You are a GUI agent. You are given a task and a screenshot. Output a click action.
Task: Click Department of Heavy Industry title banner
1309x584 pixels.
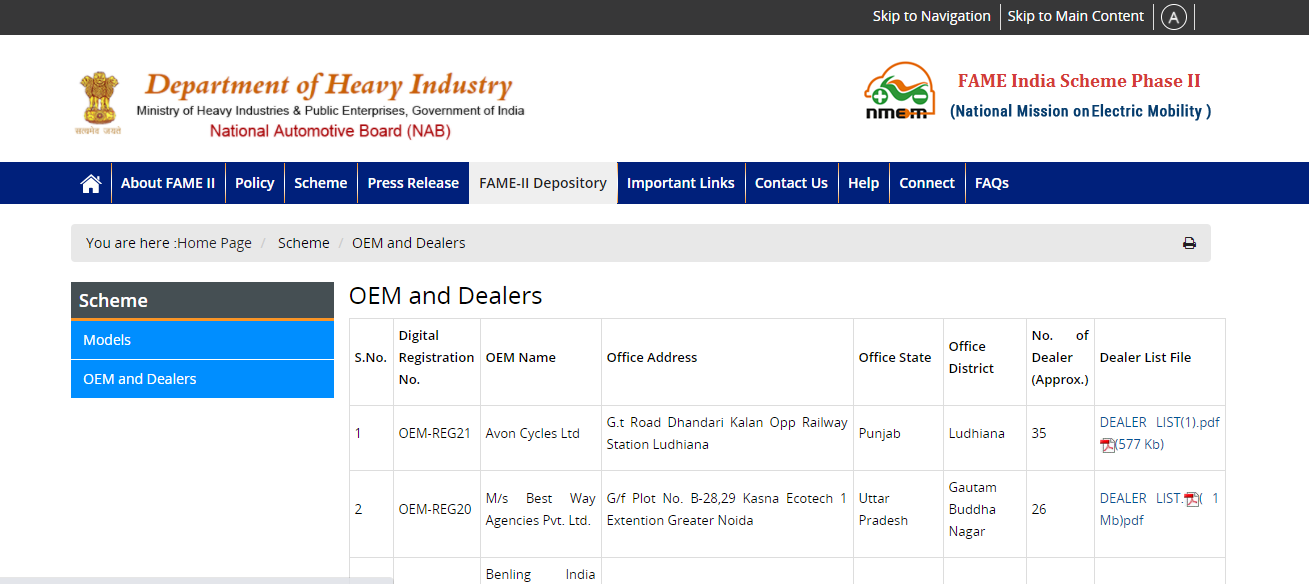click(329, 85)
